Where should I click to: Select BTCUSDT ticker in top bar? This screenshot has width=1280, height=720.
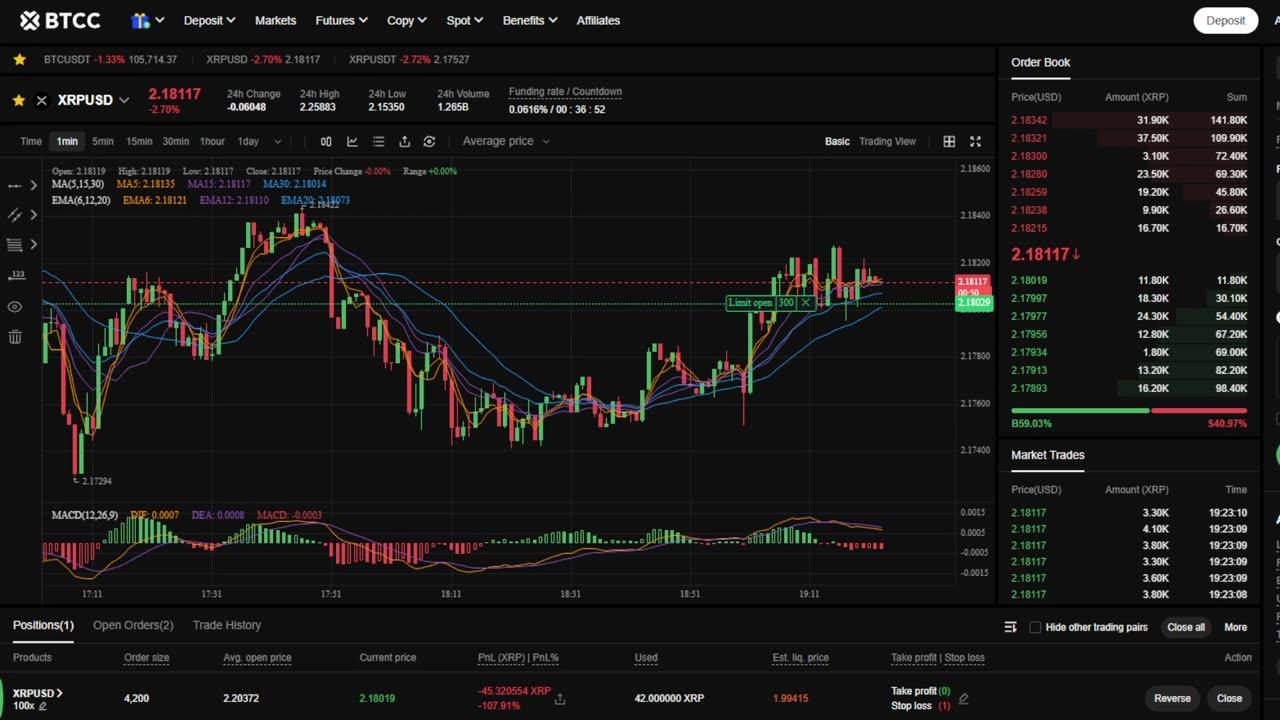110,60
